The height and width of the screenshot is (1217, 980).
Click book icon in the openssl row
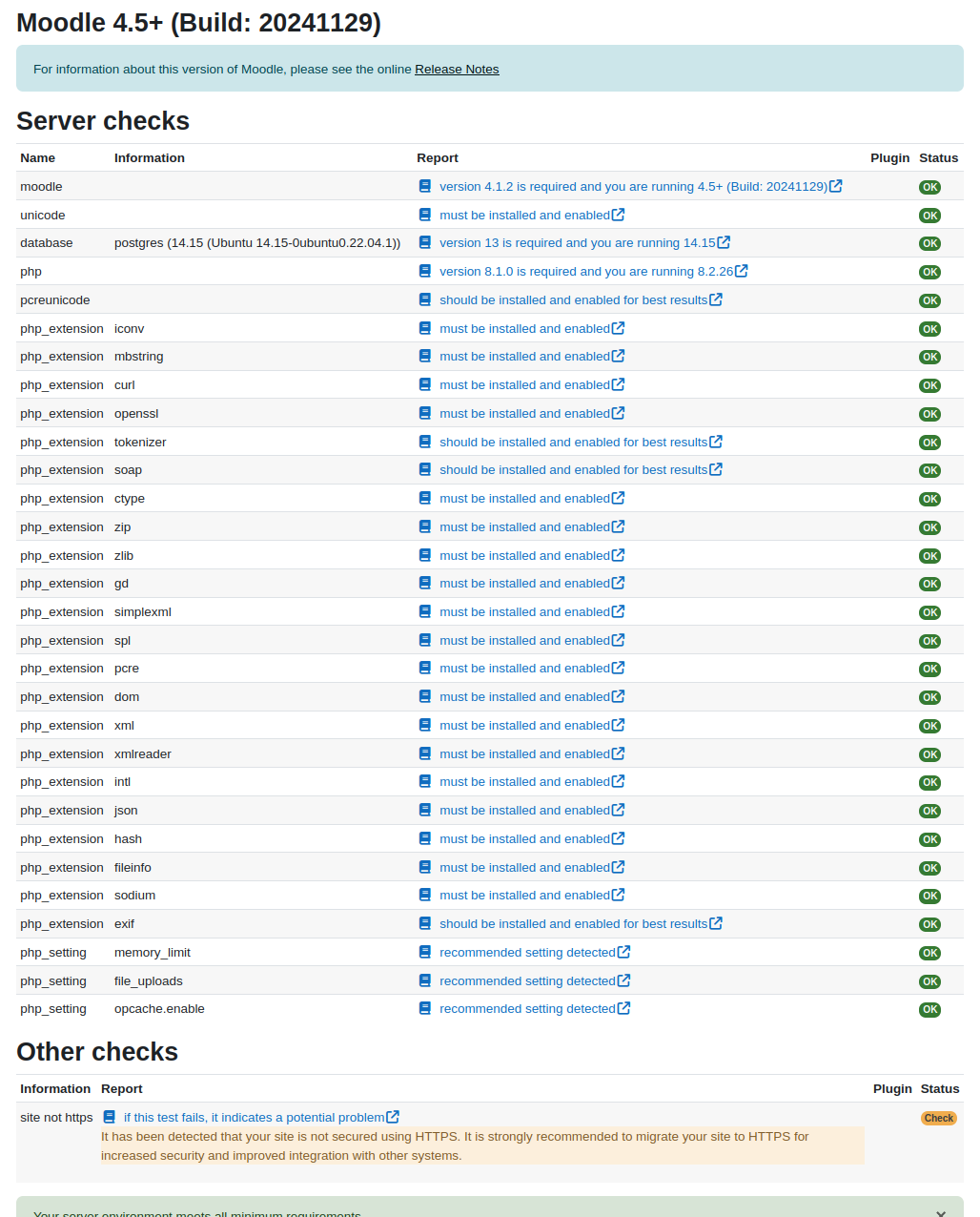(x=425, y=414)
